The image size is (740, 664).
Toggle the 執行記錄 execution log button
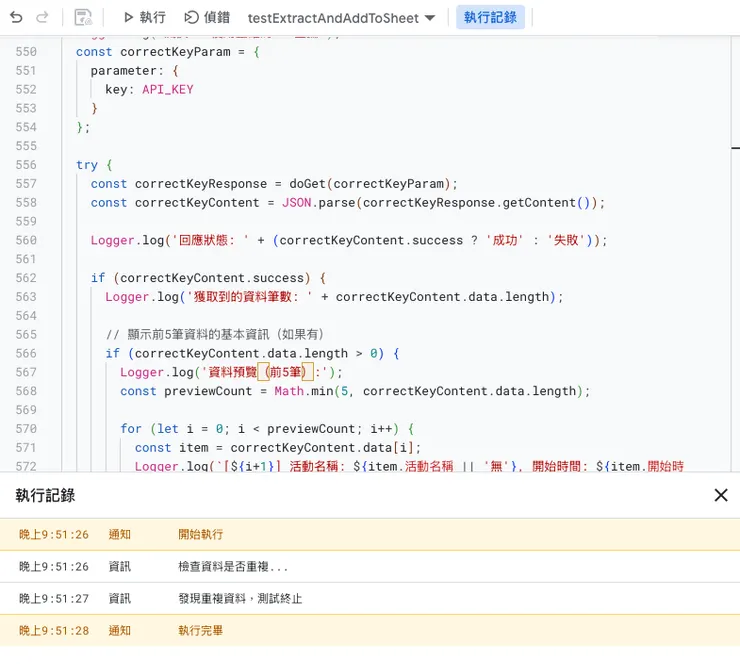coord(490,17)
